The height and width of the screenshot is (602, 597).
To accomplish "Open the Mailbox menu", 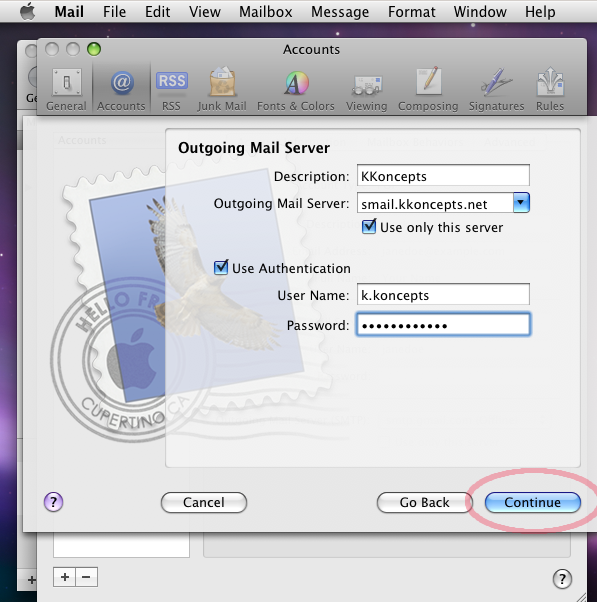I will tap(266, 12).
